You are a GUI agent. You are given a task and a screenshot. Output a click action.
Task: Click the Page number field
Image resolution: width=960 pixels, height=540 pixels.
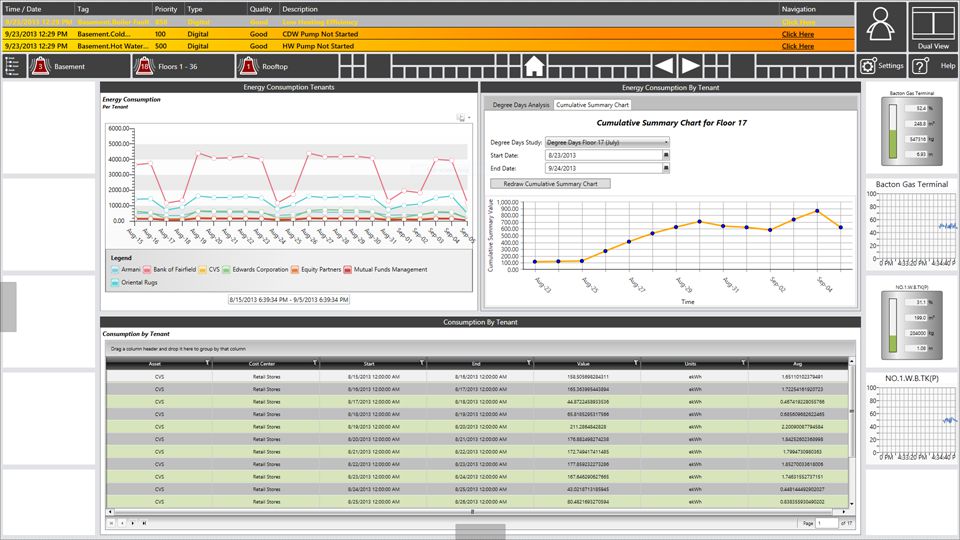tap(827, 523)
